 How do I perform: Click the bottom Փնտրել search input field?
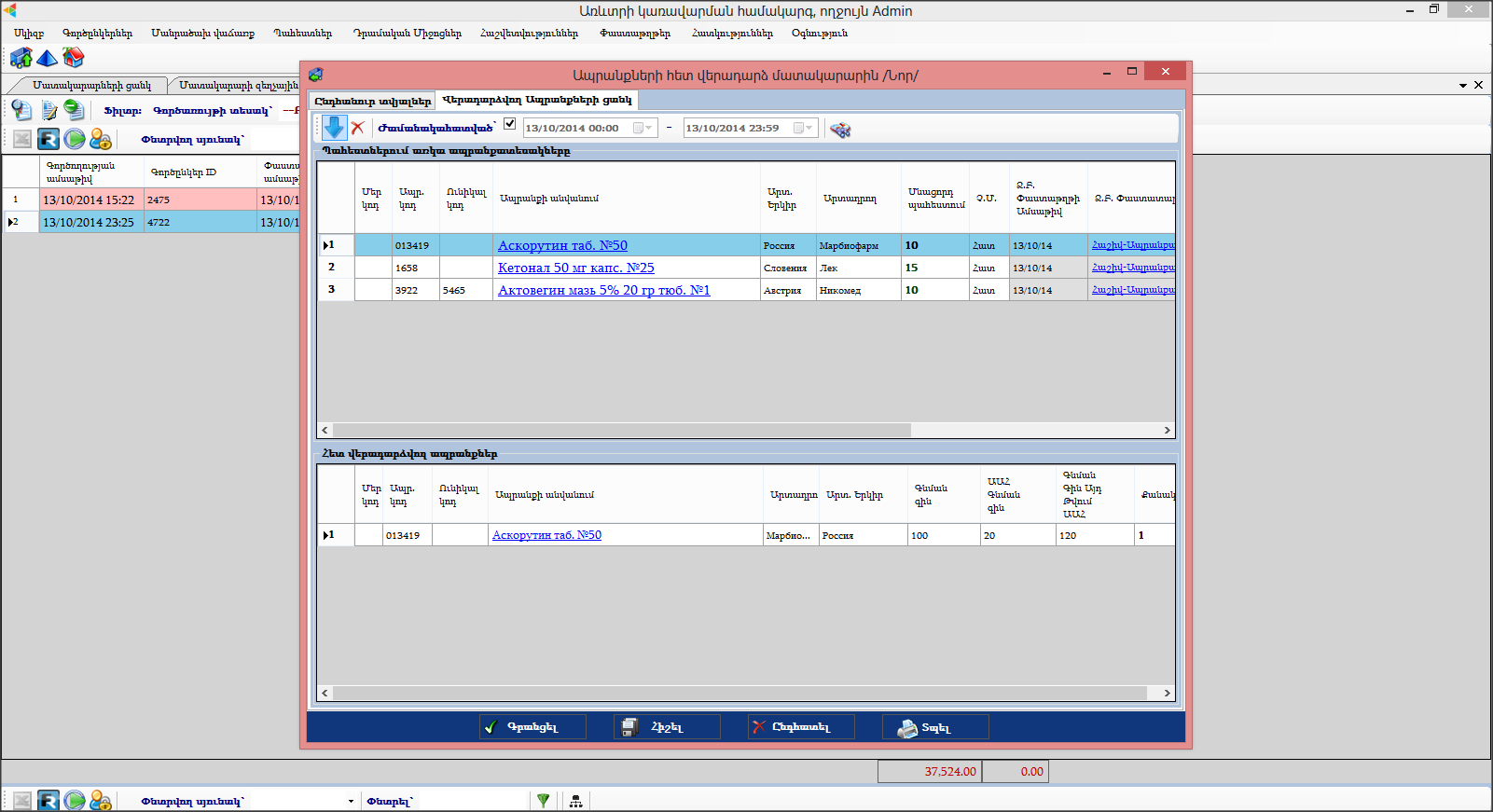pos(472,801)
